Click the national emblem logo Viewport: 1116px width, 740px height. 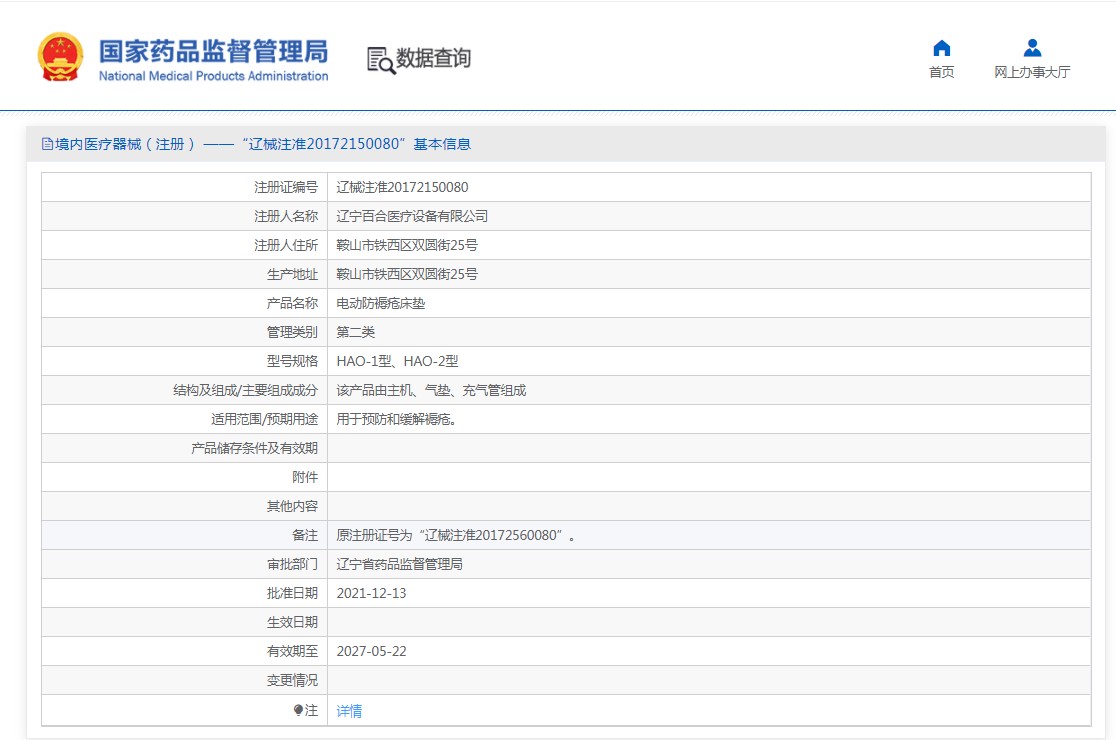pyautogui.click(x=60, y=57)
